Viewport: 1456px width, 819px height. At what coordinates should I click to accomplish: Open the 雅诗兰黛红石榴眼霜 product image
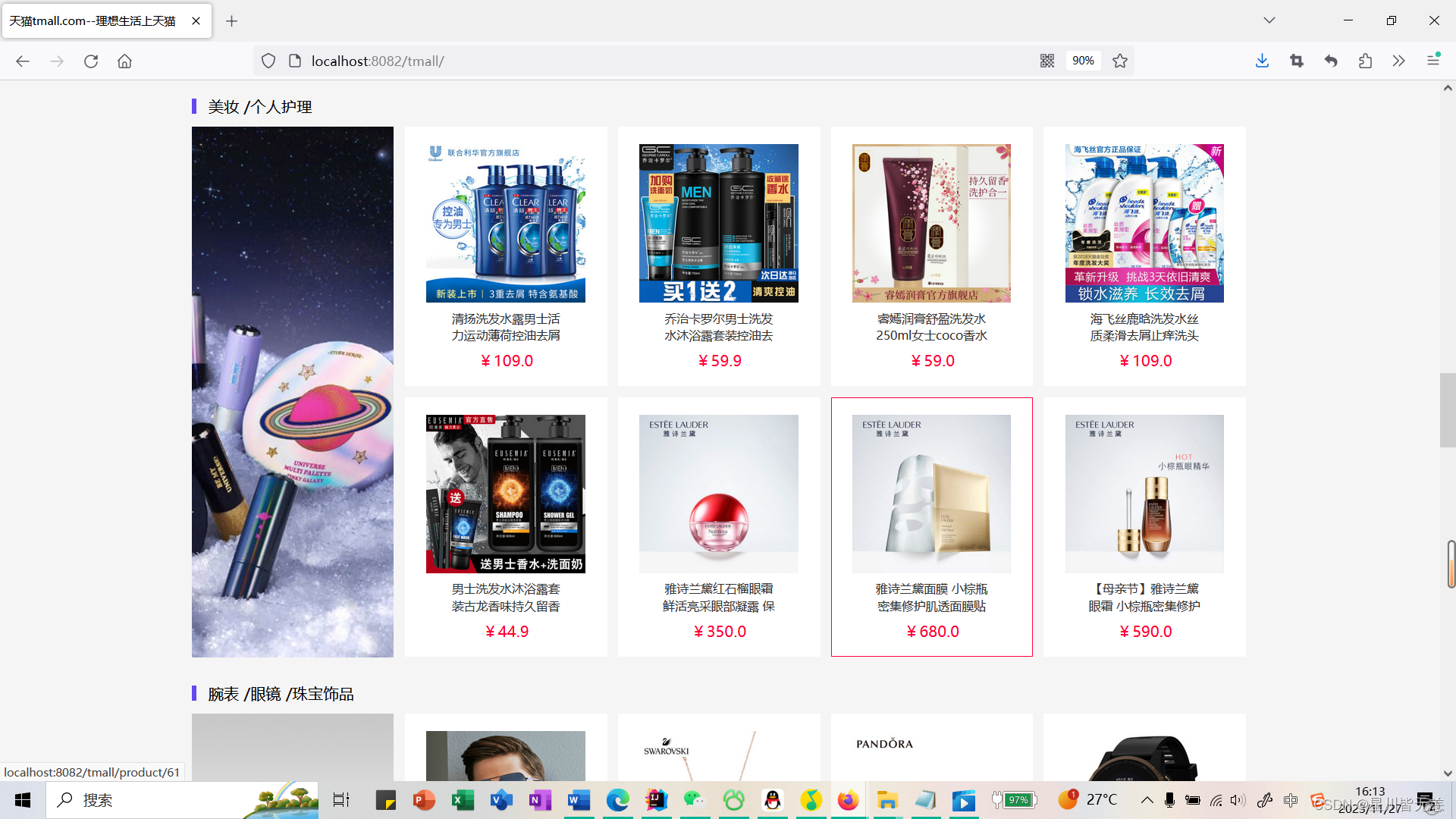click(719, 494)
